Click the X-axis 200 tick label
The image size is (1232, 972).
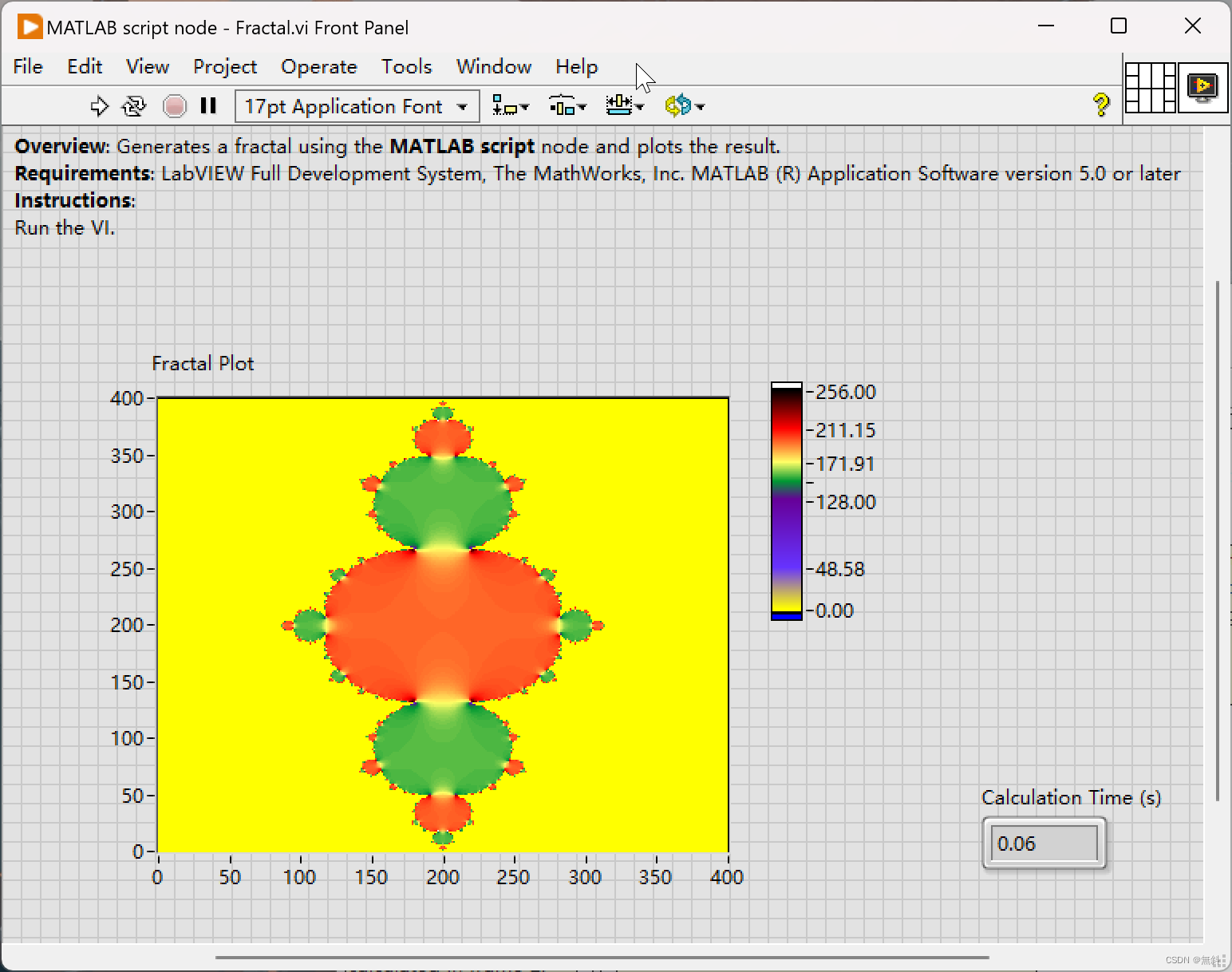pyautogui.click(x=443, y=877)
